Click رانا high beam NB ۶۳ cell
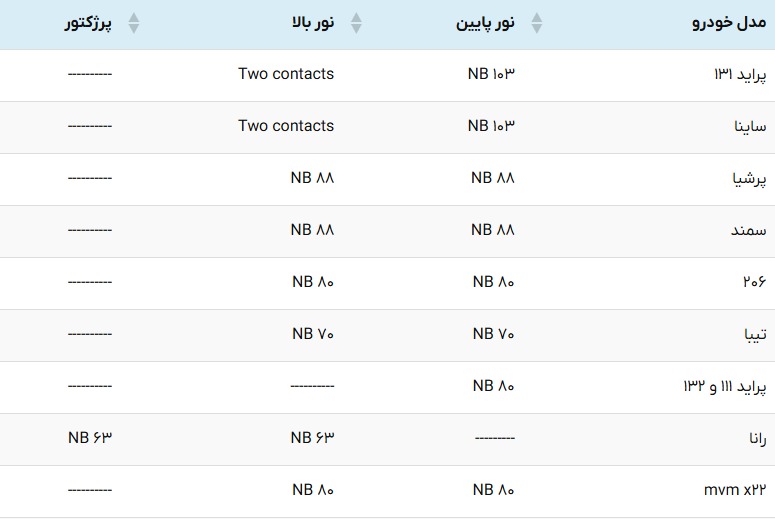 click(312, 437)
